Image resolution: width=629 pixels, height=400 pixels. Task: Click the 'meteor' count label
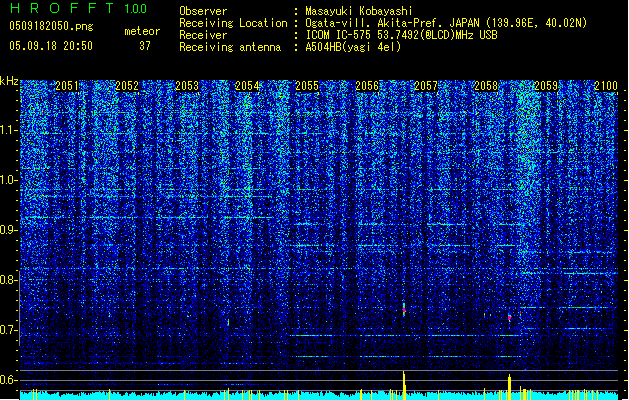(142, 31)
